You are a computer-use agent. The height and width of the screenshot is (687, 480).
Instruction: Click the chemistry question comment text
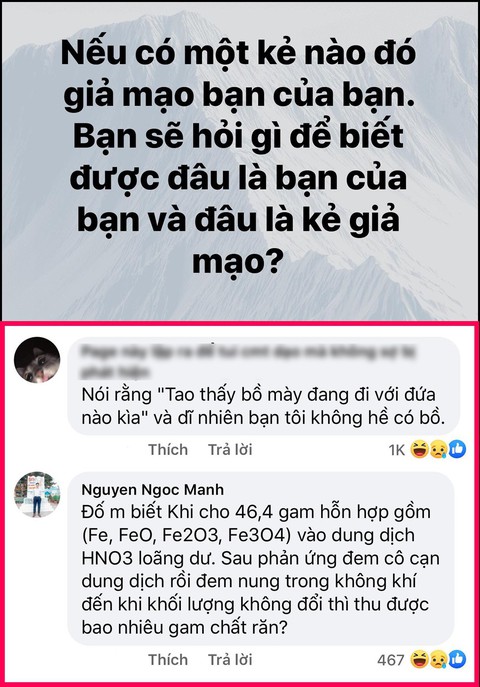(260, 570)
